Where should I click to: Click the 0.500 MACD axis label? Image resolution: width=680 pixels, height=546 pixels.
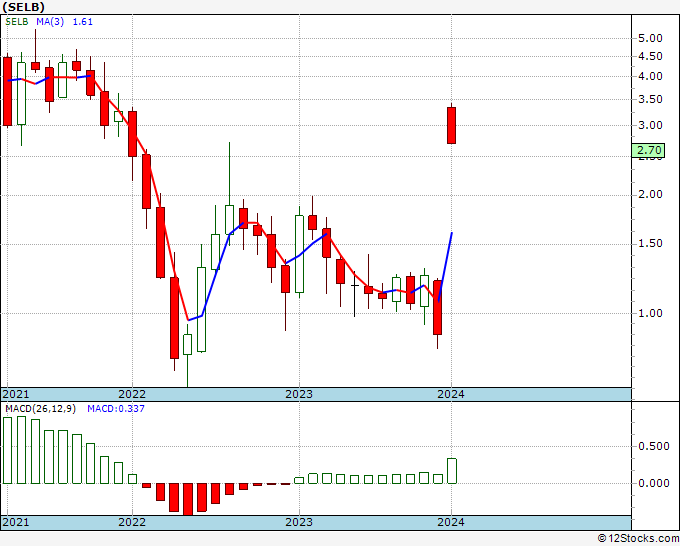[654, 446]
